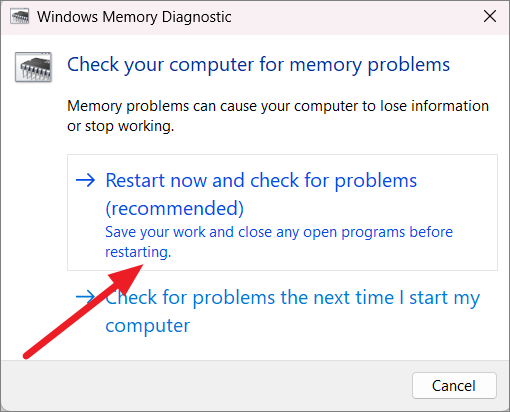Click the memory chip icon in title bar

(20, 17)
